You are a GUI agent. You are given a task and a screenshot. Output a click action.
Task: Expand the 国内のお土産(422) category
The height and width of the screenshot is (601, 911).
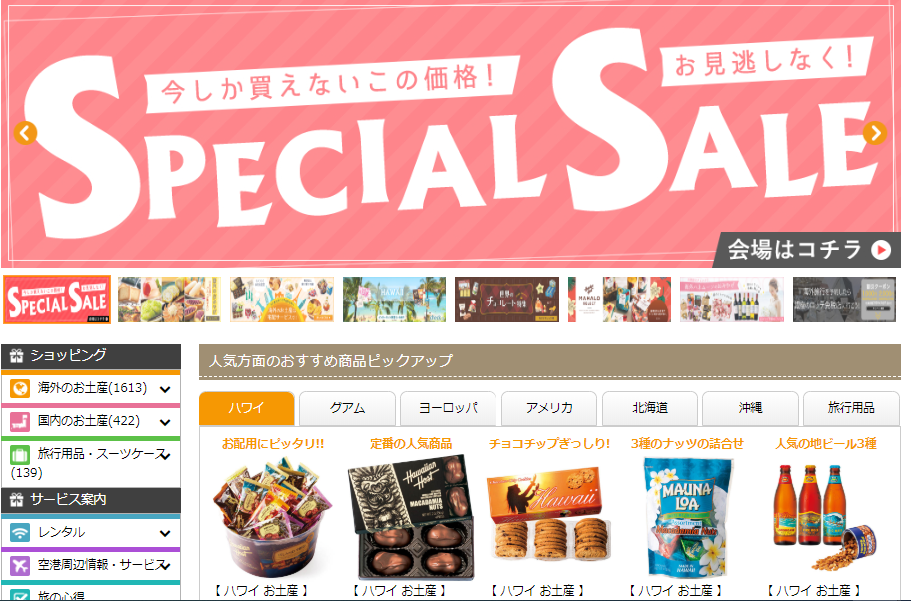(165, 423)
